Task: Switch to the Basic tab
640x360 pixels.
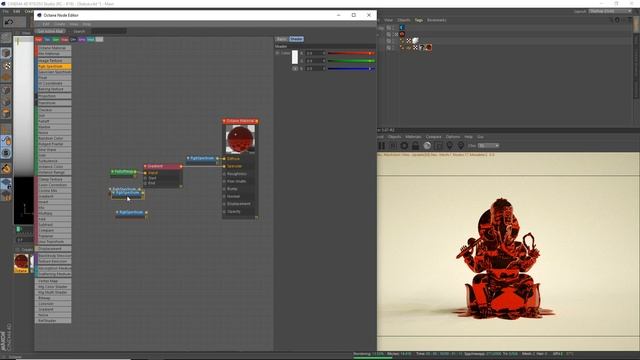Action: [x=281, y=39]
